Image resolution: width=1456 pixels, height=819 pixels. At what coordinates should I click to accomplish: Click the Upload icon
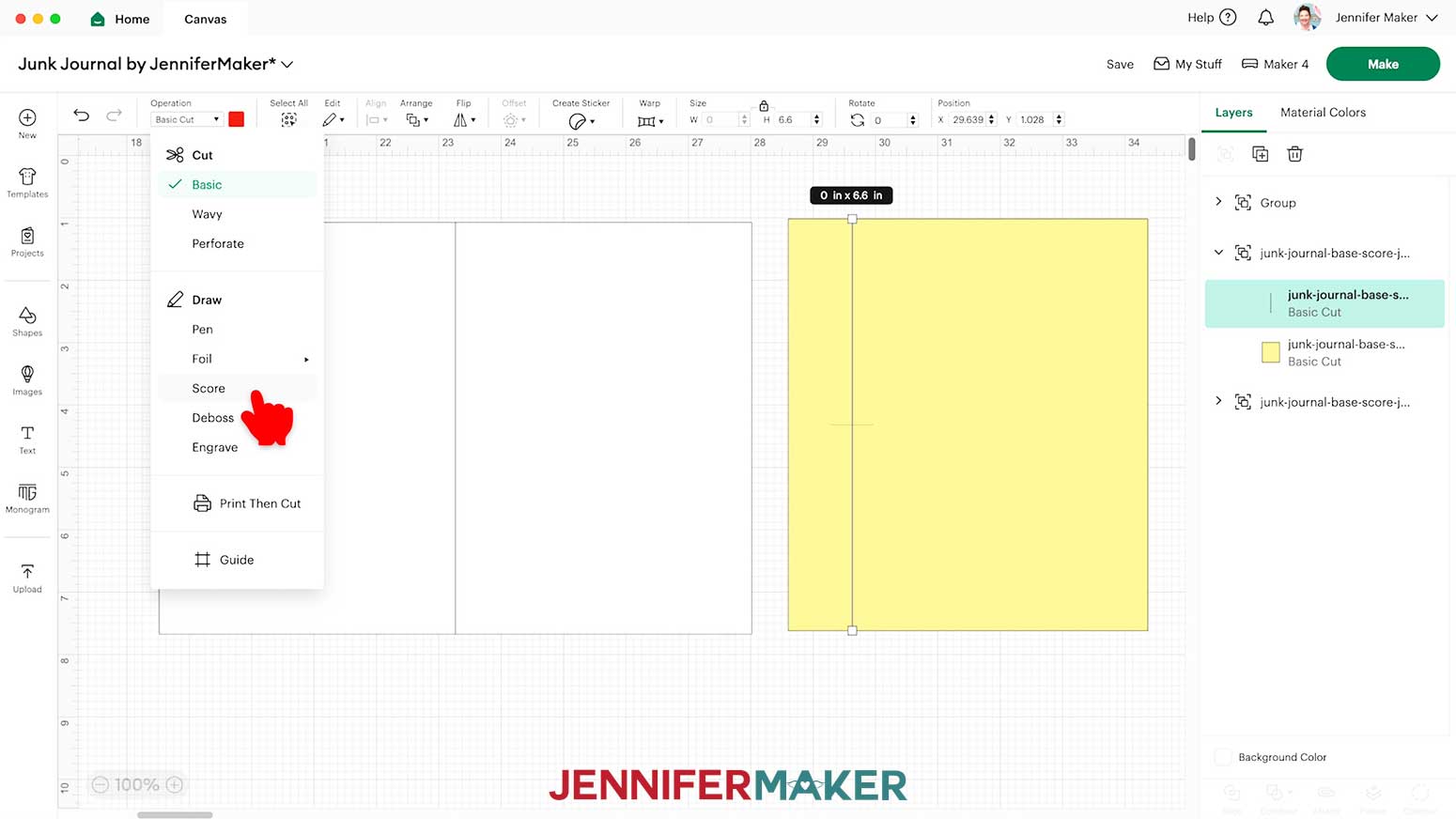click(27, 572)
